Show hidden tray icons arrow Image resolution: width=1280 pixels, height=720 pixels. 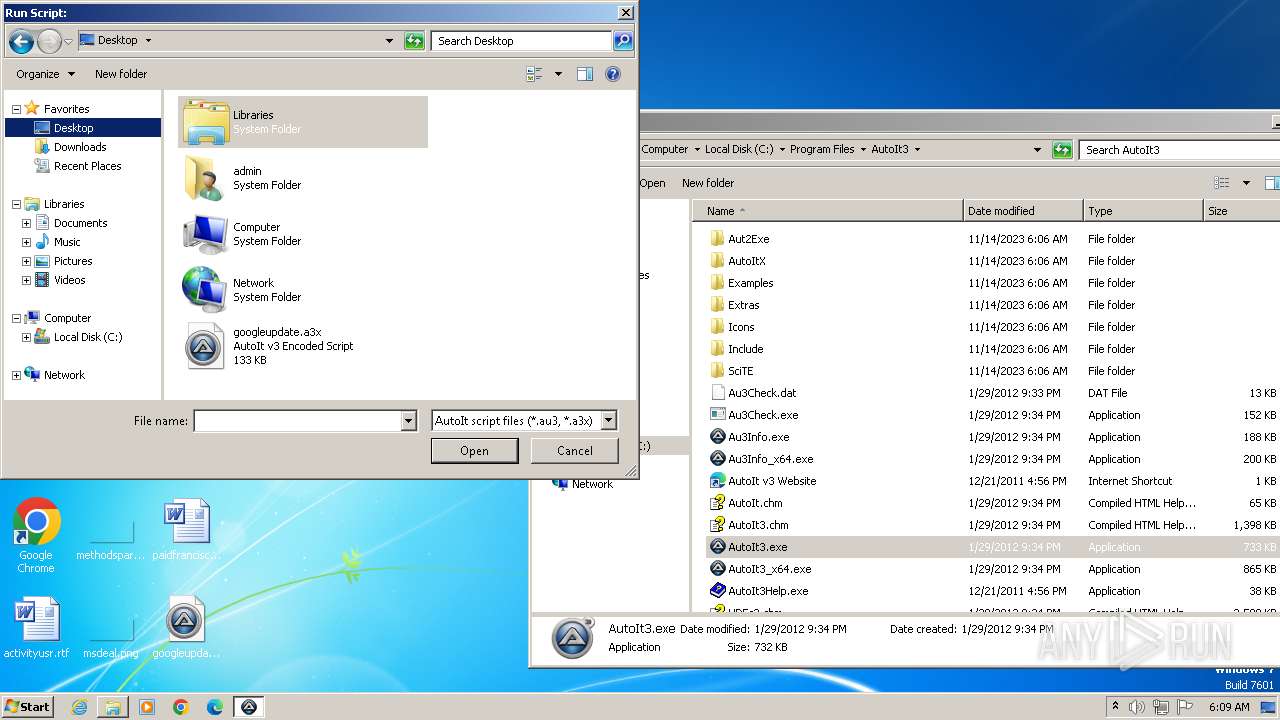(1115, 707)
